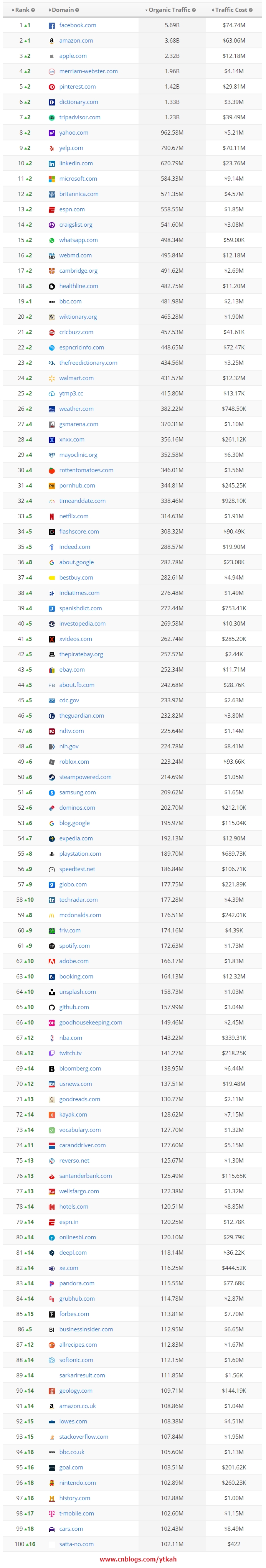The width and height of the screenshot is (266, 1568).
Task: Click the ebay.com favicon
Action: pos(52,670)
